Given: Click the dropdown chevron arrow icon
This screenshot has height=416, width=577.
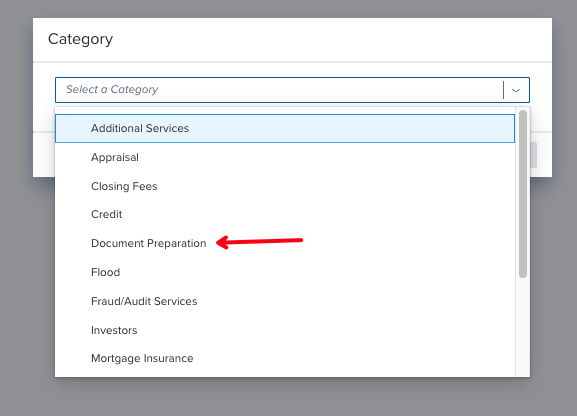Looking at the screenshot, I should pos(516,90).
